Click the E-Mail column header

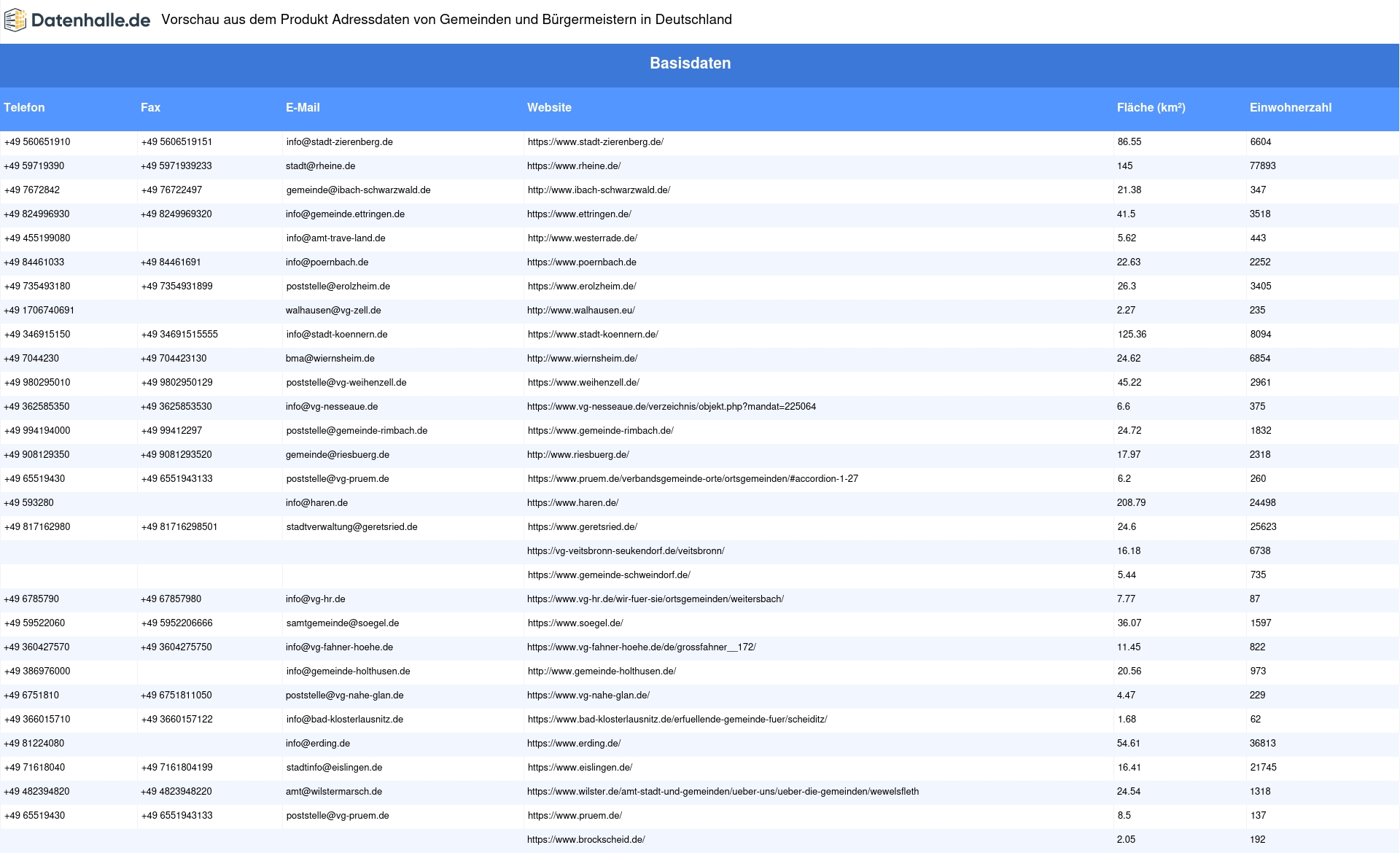pos(303,108)
